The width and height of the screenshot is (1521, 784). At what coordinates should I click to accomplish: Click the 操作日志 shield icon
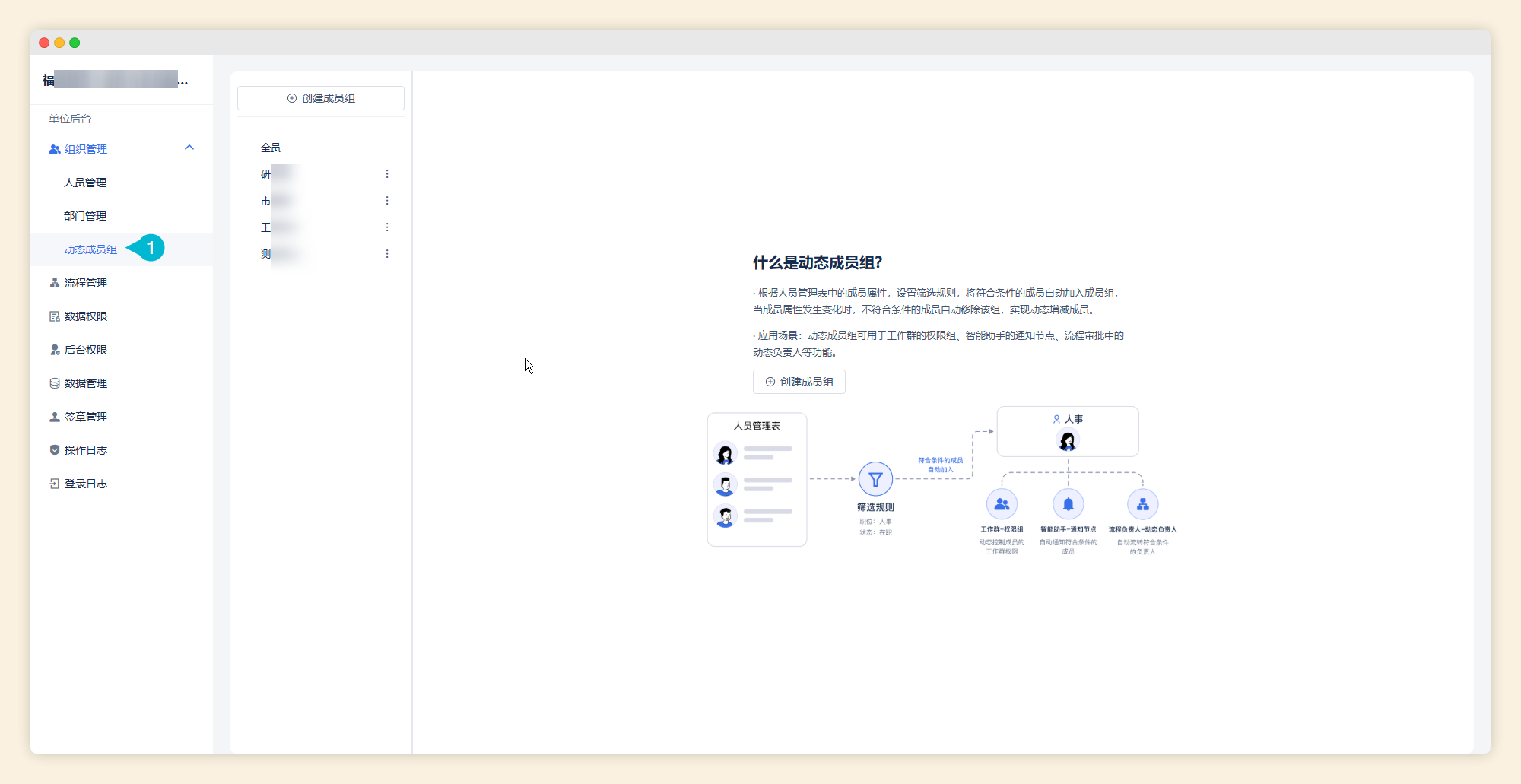[x=55, y=450]
